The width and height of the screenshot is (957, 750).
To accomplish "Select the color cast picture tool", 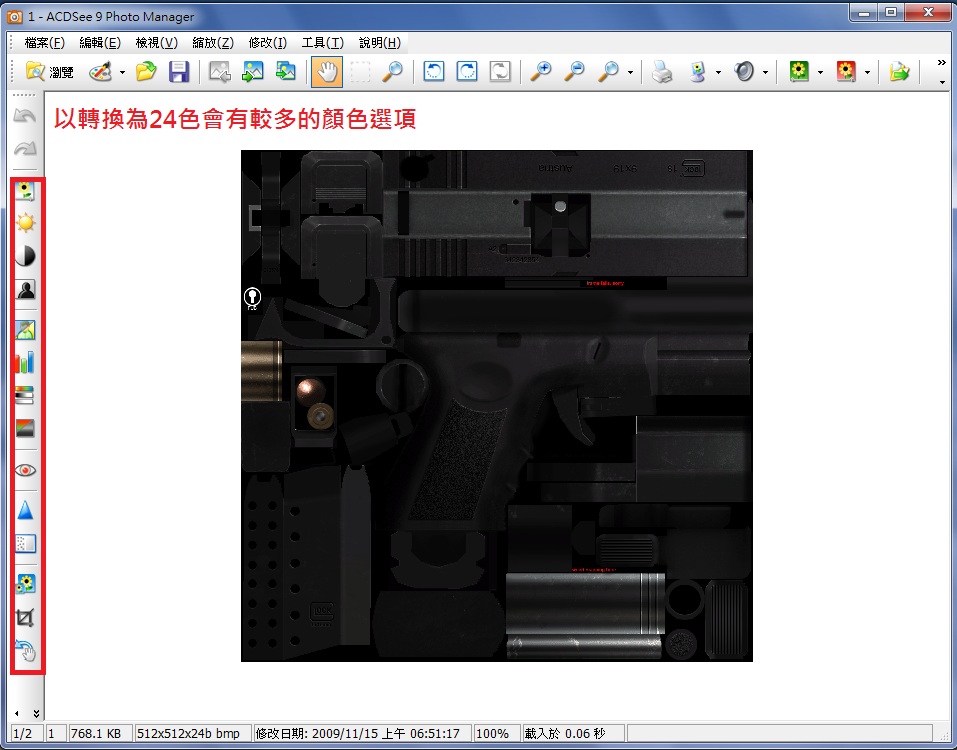I will [x=25, y=330].
